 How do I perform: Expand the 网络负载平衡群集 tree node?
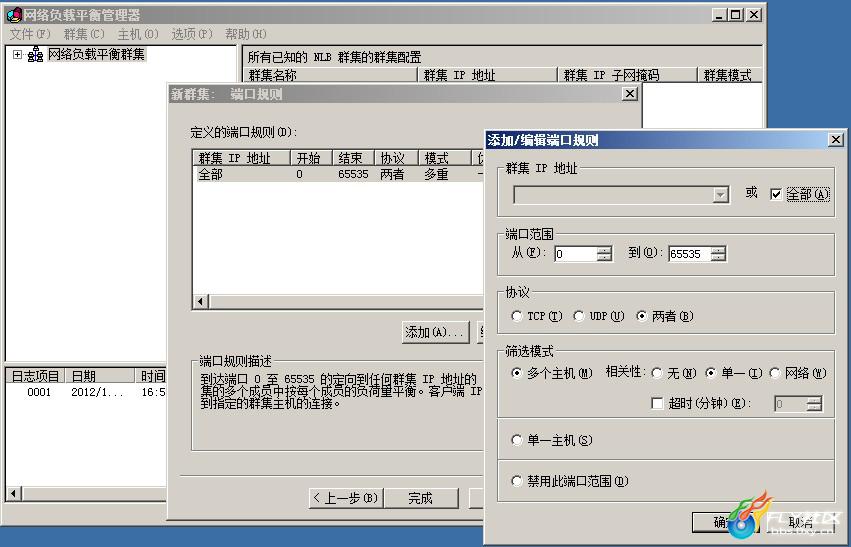pos(17,54)
